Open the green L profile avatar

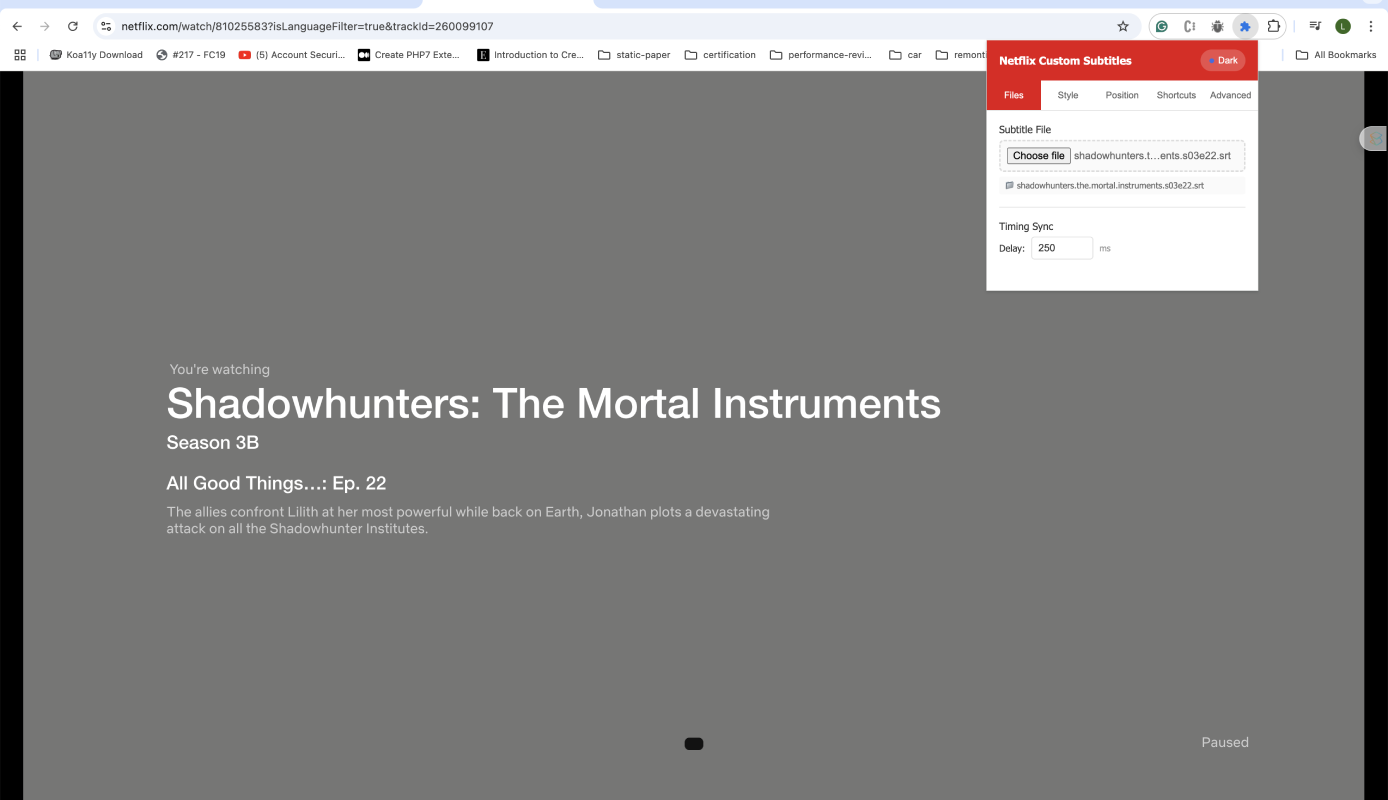click(1343, 26)
